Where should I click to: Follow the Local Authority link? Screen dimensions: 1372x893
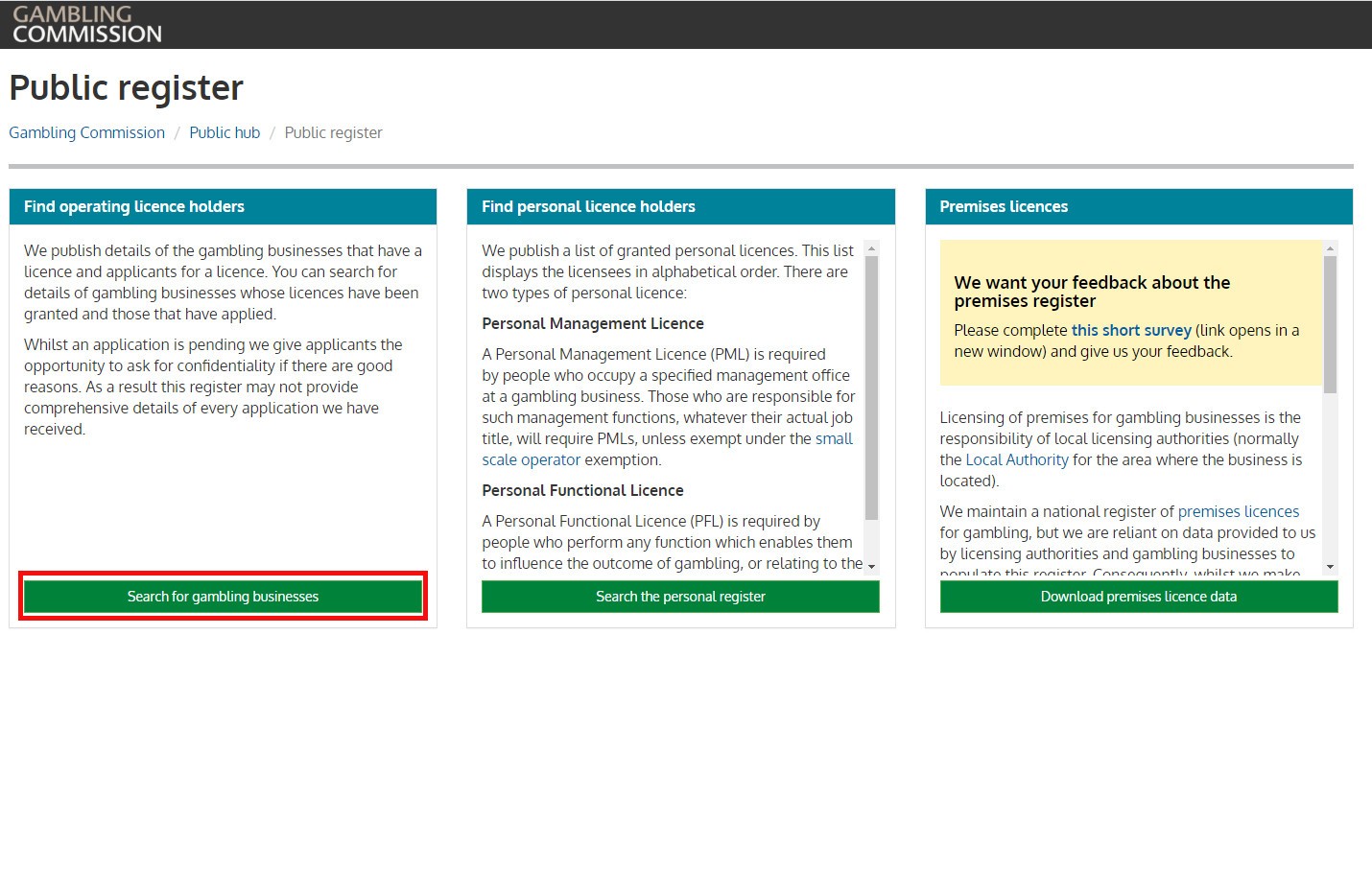(x=1016, y=459)
